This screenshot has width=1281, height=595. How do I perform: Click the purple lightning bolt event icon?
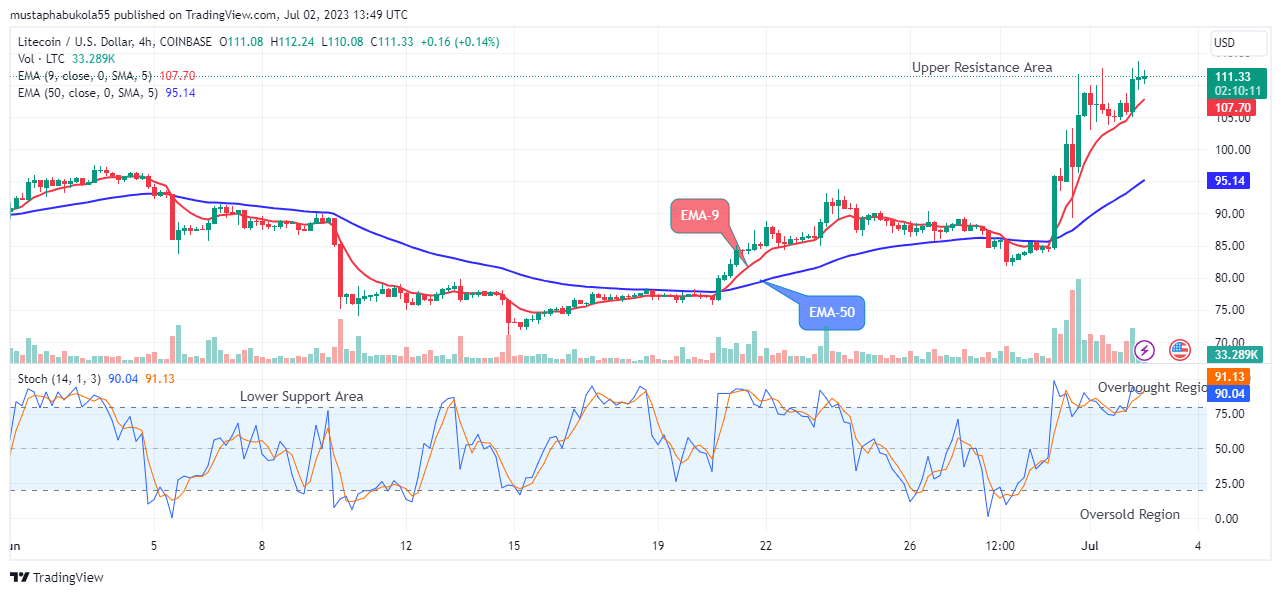click(1146, 350)
